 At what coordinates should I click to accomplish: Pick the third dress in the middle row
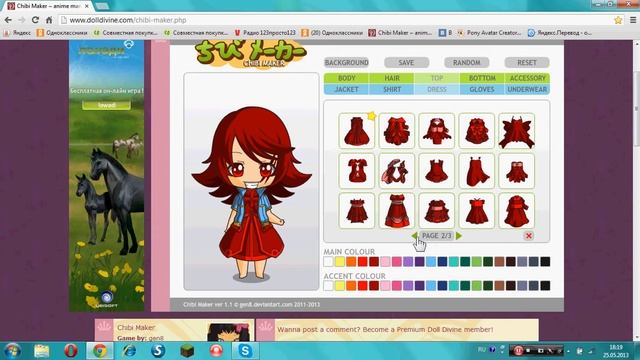tap(437, 171)
